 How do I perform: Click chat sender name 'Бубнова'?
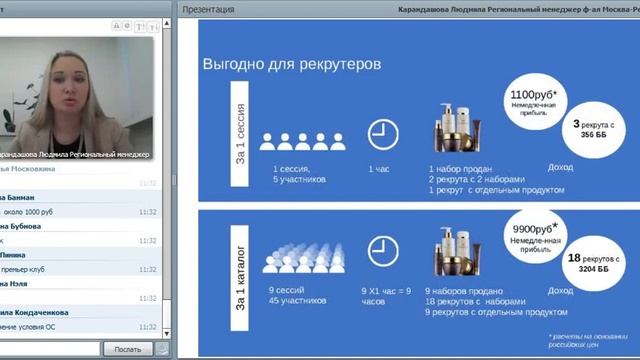tap(27, 226)
